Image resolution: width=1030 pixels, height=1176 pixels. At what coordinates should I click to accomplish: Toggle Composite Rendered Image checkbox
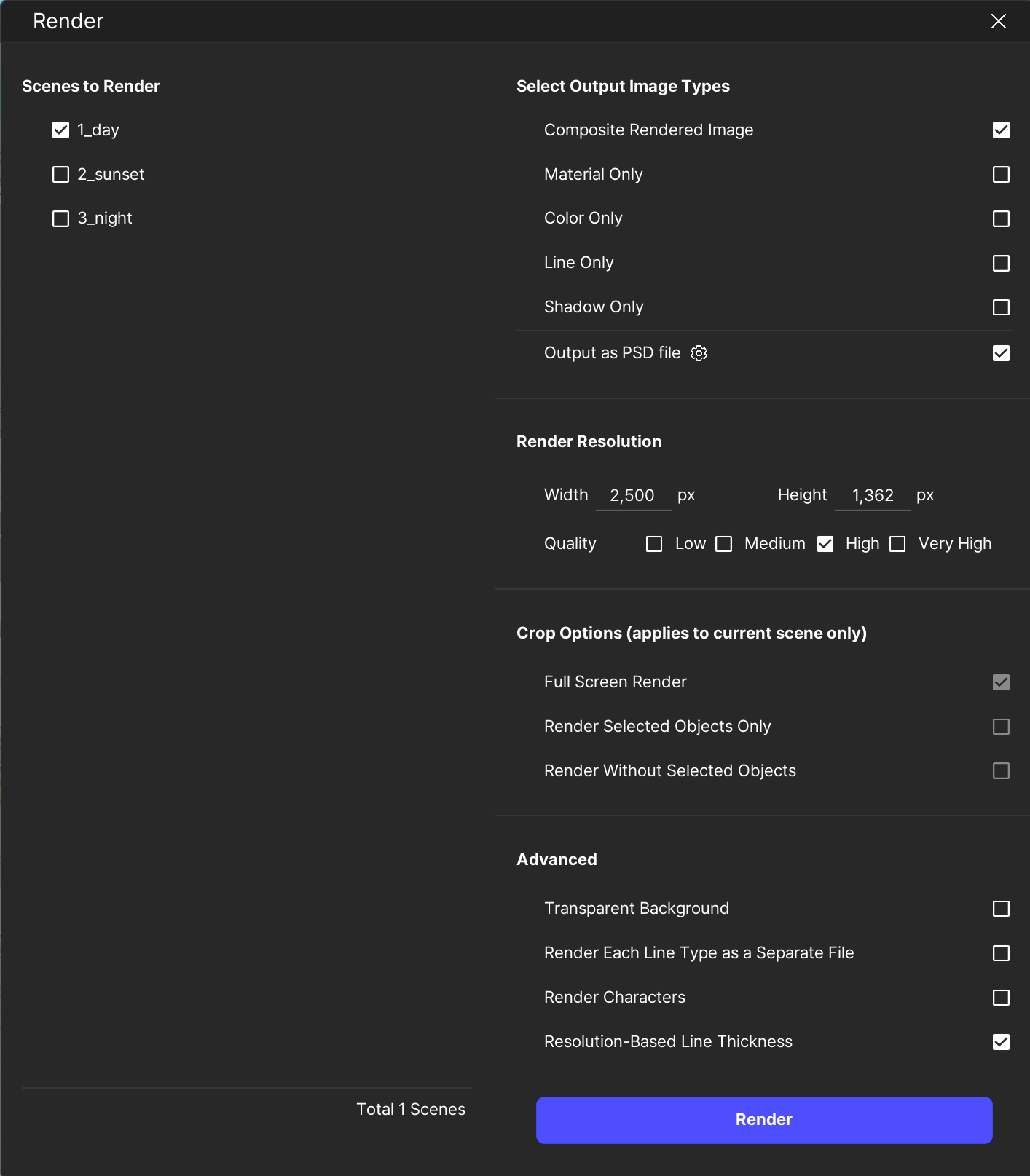(1001, 130)
